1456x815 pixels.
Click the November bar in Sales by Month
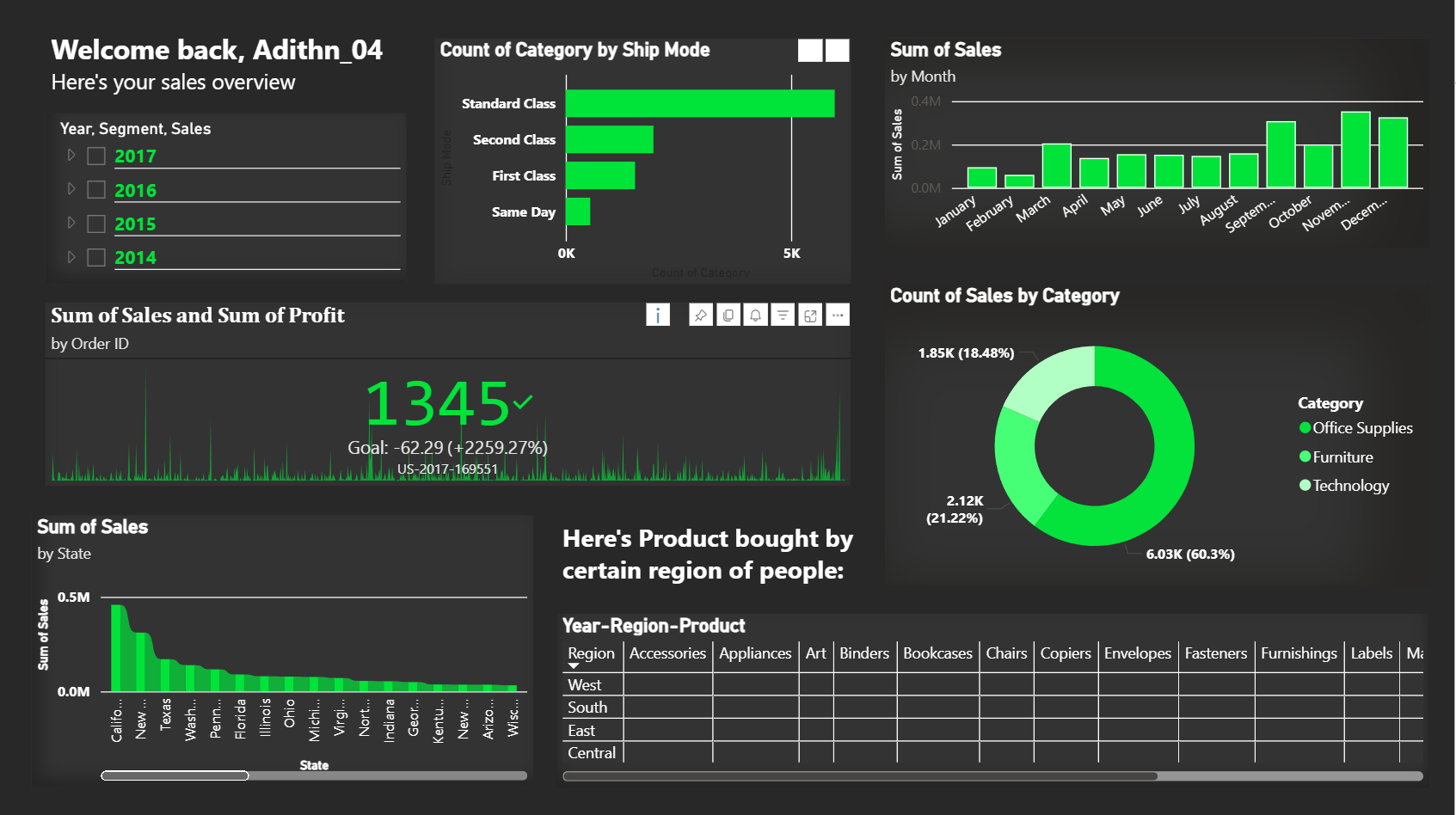[x=1356, y=150]
